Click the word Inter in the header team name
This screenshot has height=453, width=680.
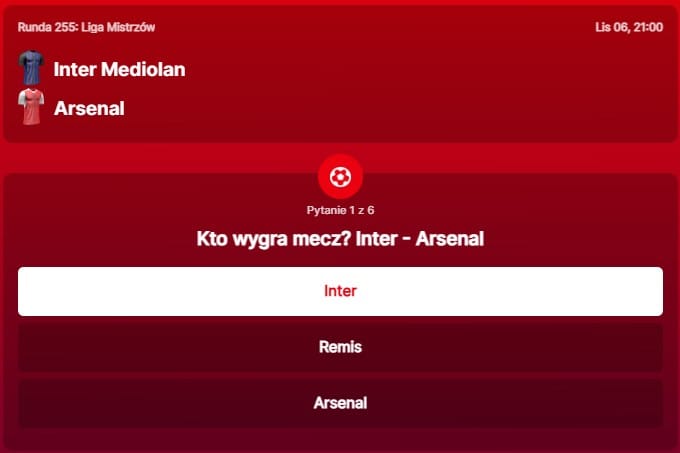click(x=74, y=69)
